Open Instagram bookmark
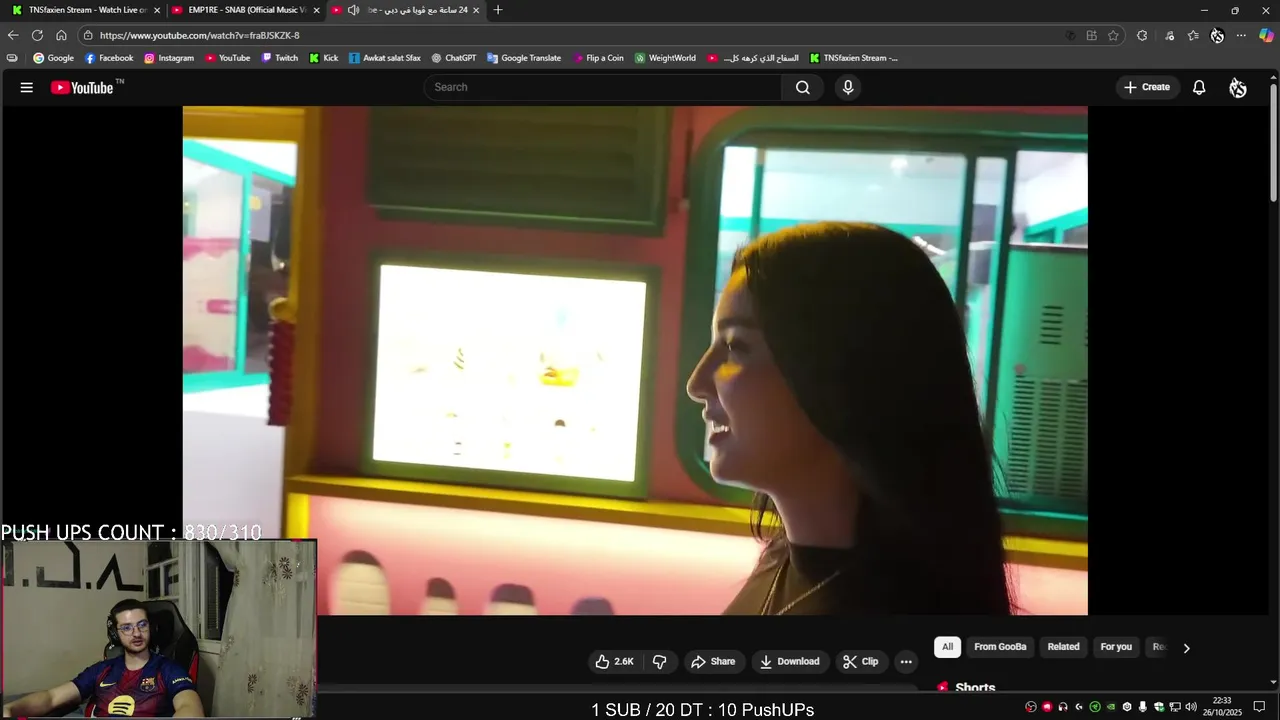 pos(169,58)
